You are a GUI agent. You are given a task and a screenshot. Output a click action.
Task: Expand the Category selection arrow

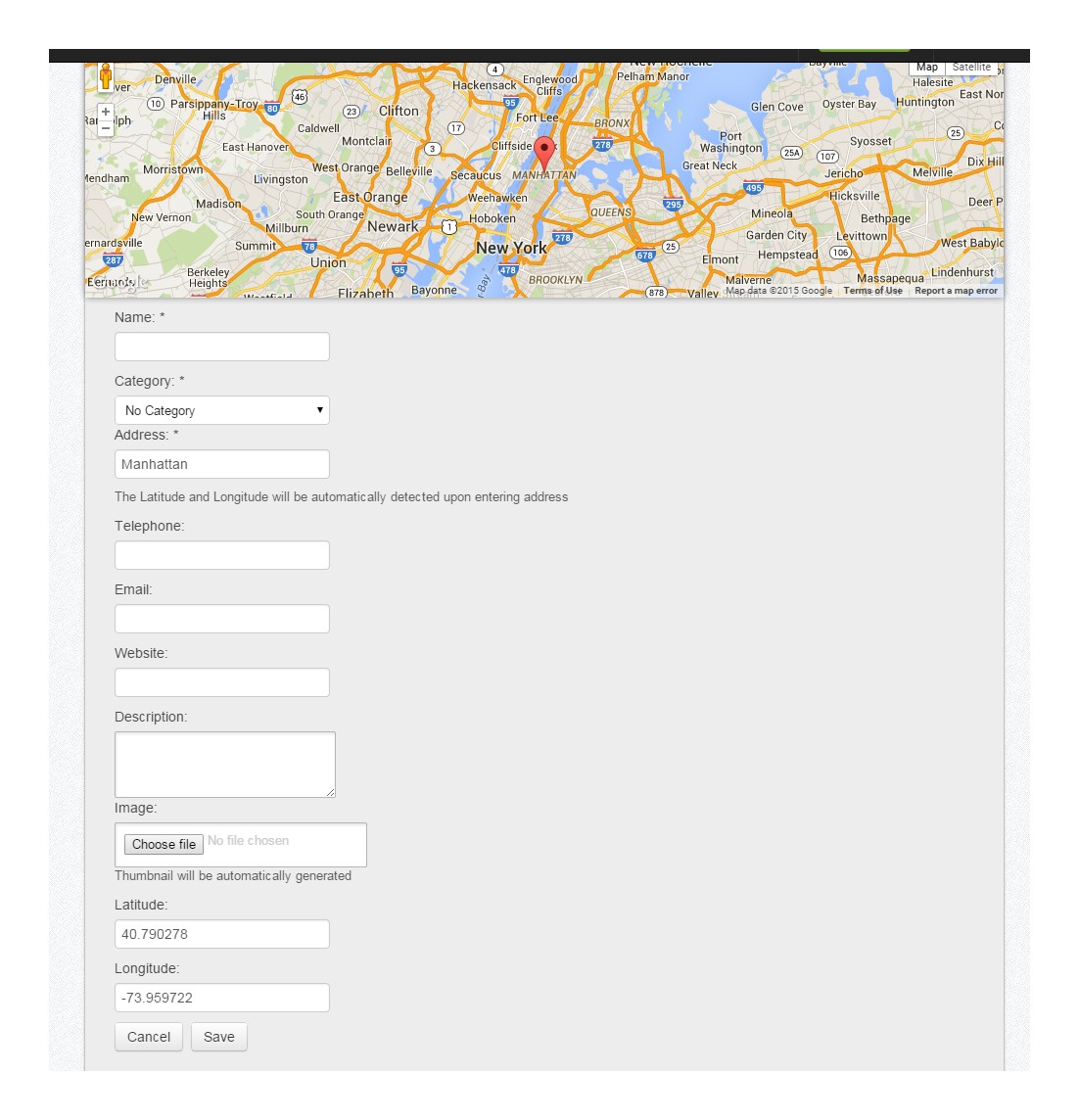pos(319,410)
